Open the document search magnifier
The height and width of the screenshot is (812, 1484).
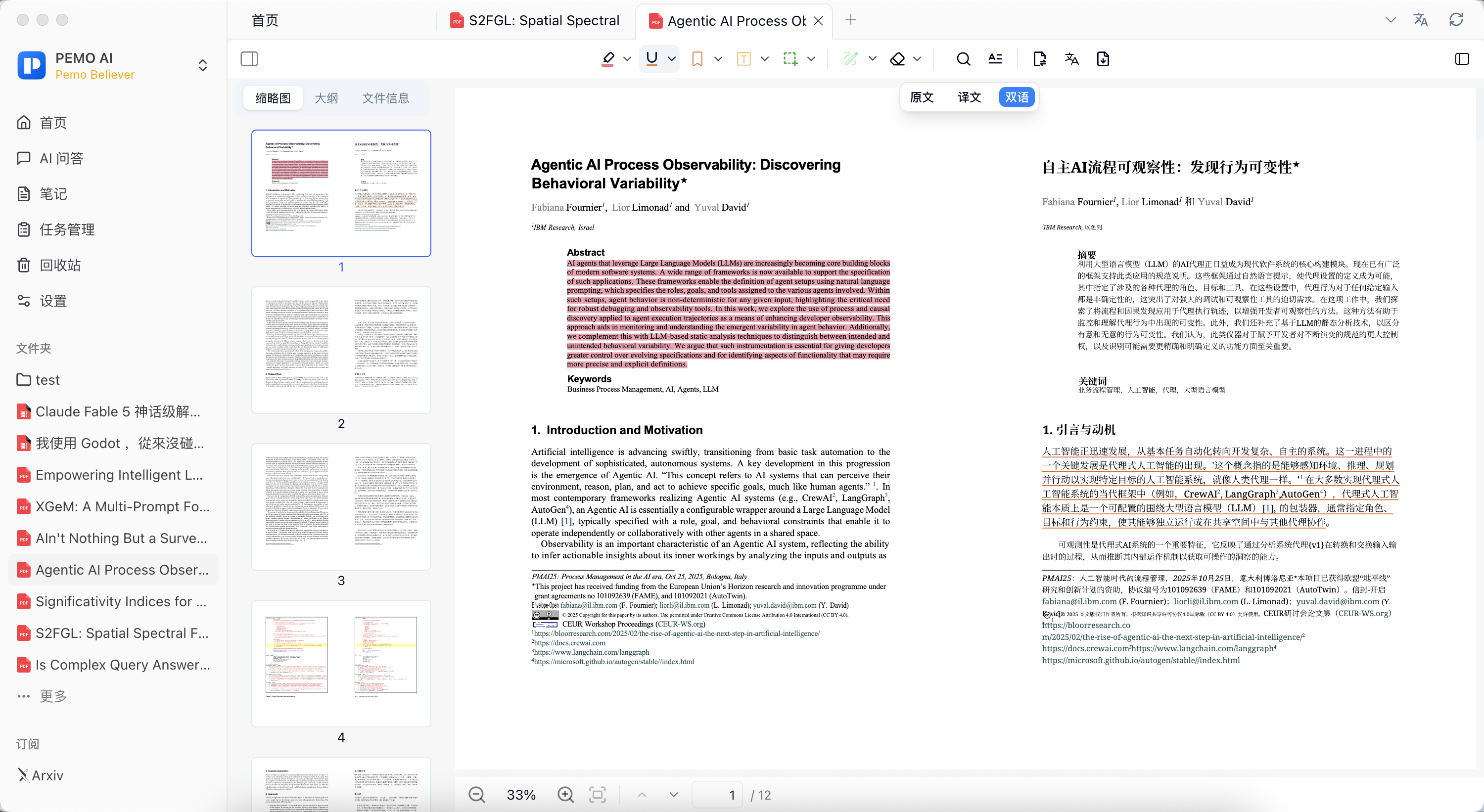pos(963,59)
